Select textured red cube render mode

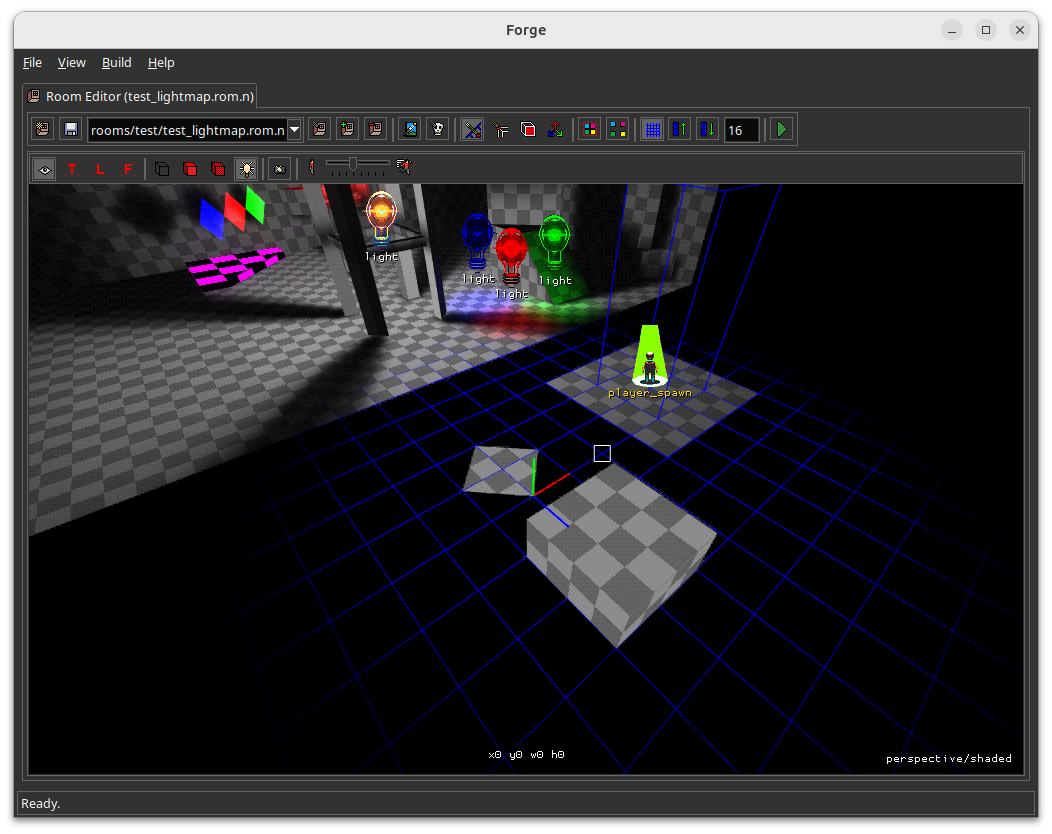218,169
